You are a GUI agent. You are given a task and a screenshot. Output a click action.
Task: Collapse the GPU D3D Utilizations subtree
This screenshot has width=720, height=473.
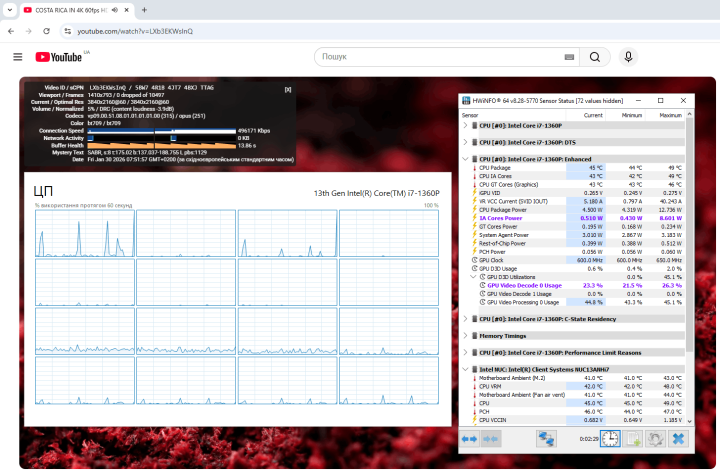tap(473, 277)
